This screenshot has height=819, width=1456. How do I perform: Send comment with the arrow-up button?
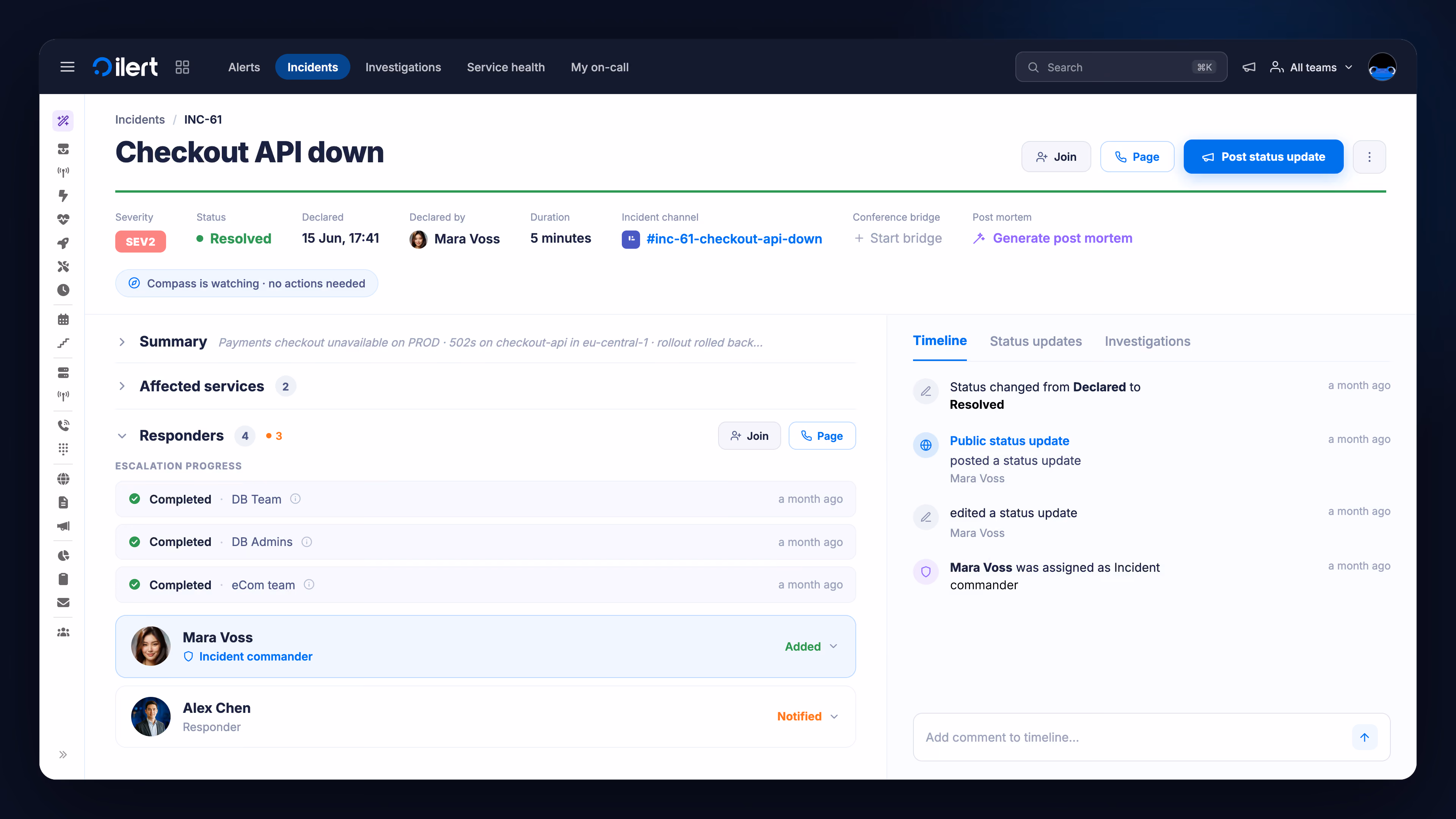[1365, 737]
